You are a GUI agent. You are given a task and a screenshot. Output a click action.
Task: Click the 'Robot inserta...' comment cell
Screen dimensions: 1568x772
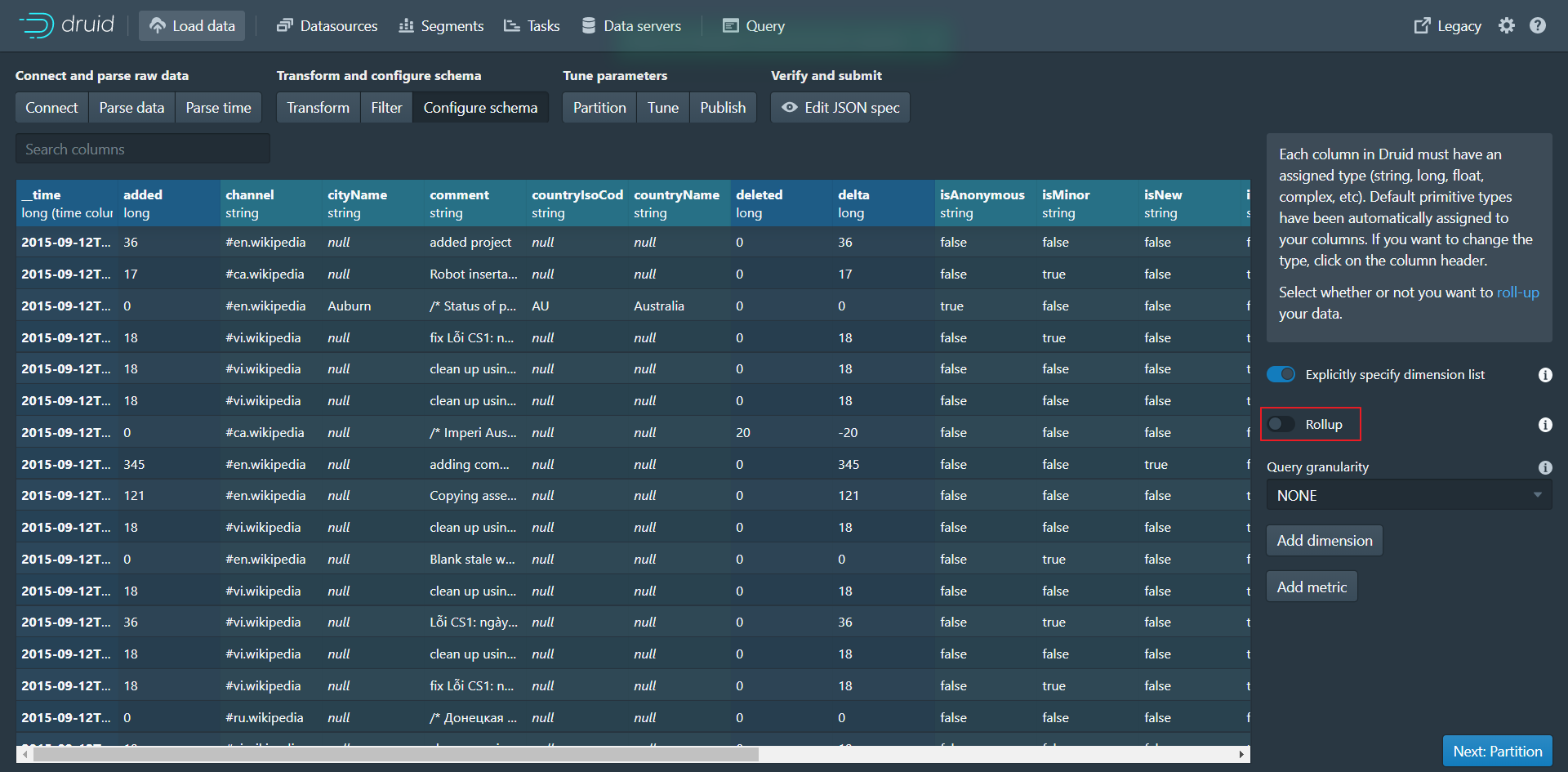[x=474, y=274]
